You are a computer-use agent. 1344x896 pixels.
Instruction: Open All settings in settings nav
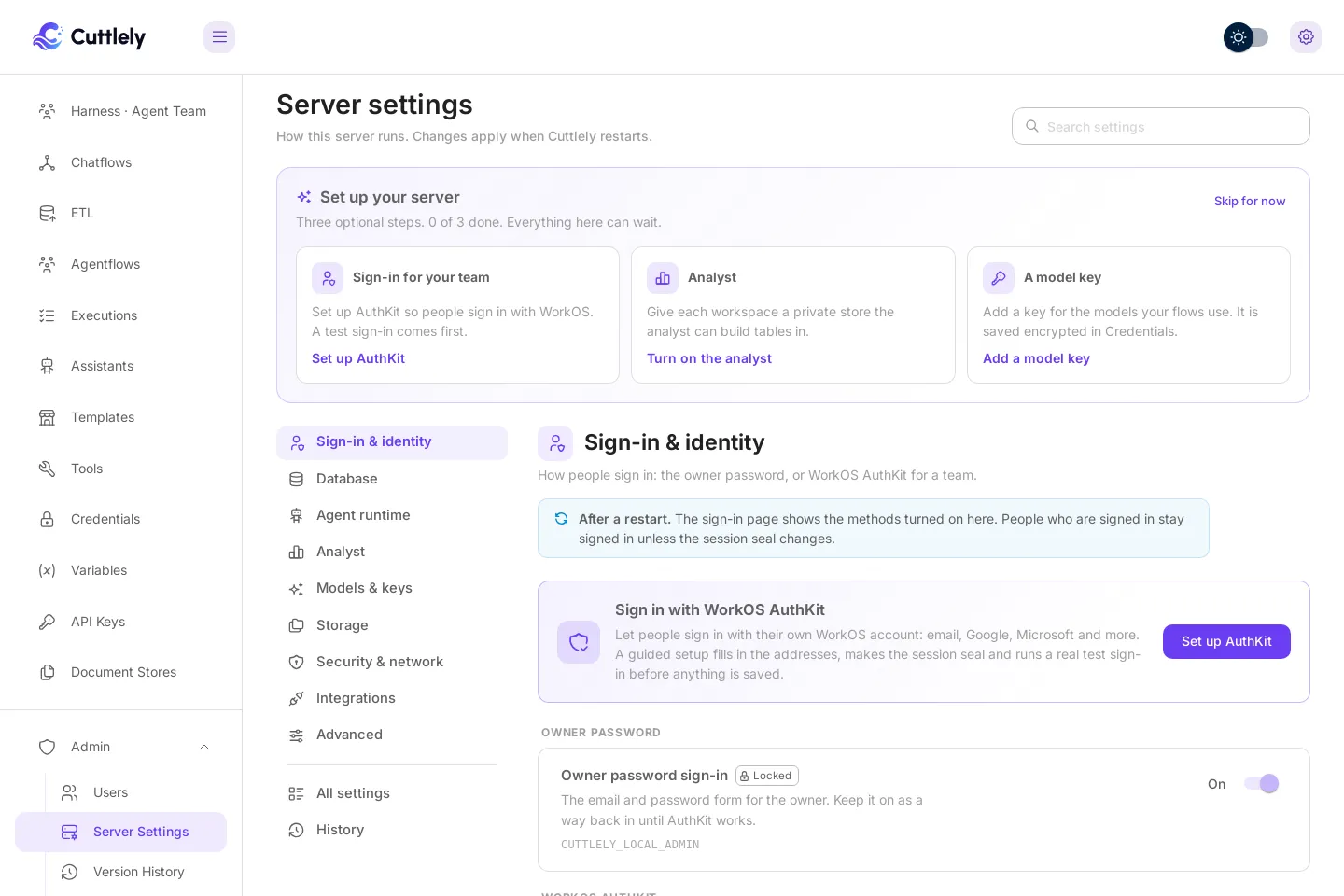click(392, 793)
